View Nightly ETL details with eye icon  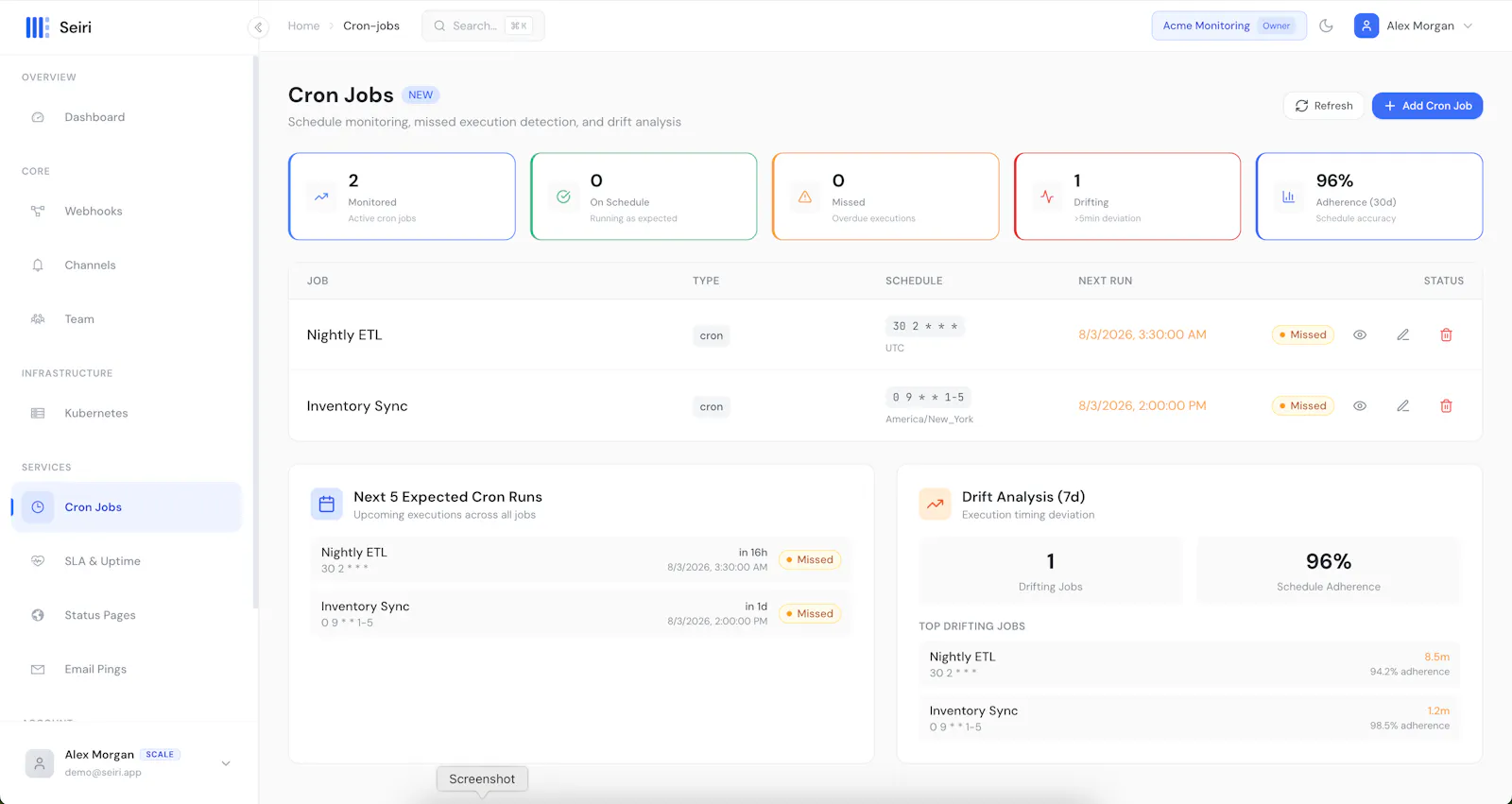(x=1360, y=335)
